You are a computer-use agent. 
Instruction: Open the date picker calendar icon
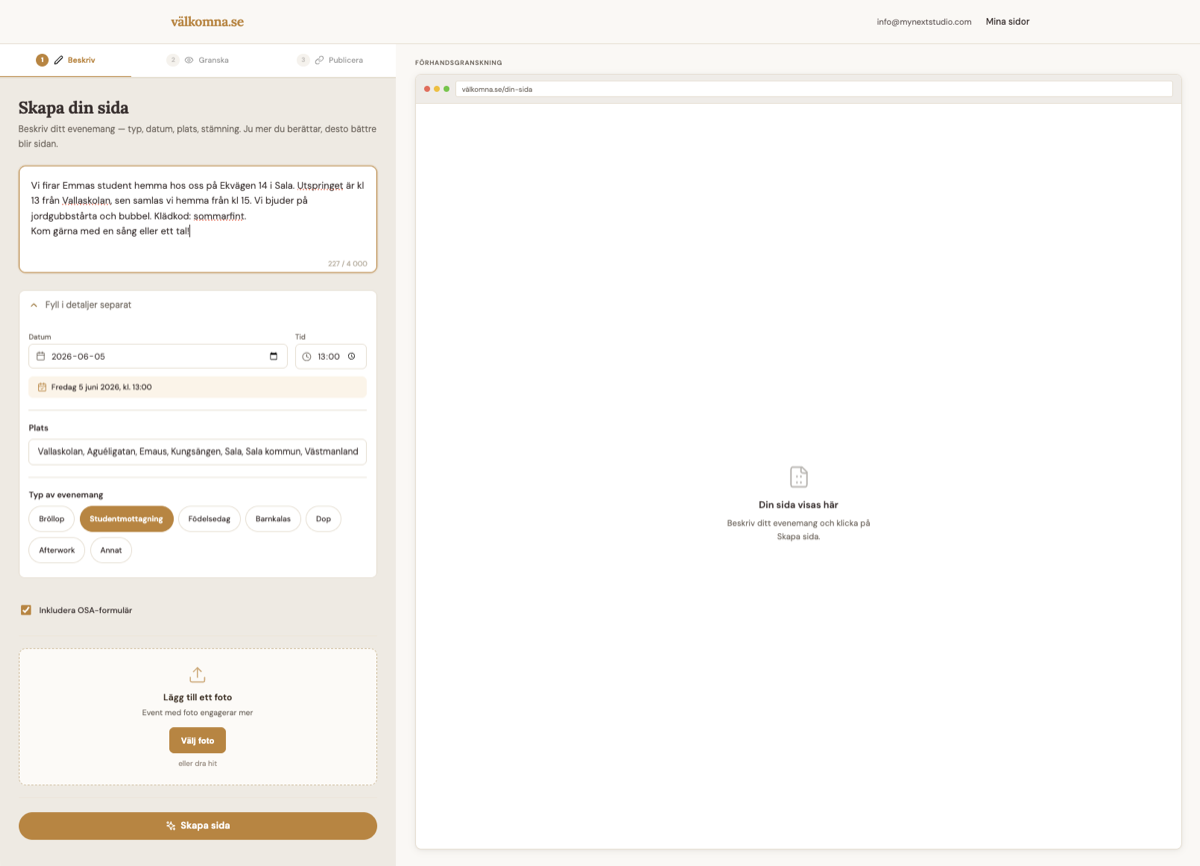click(x=274, y=356)
